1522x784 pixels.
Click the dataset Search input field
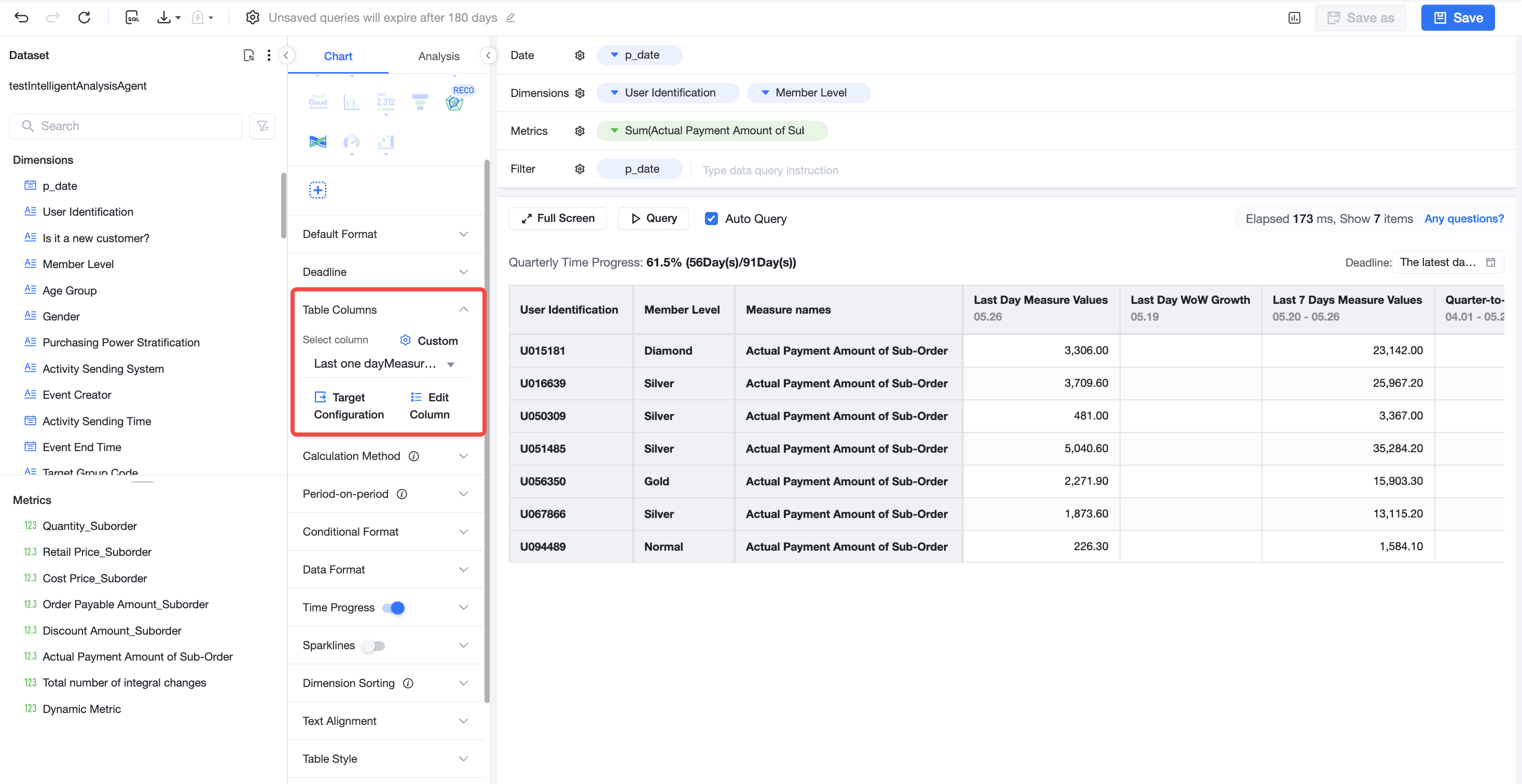(x=126, y=126)
